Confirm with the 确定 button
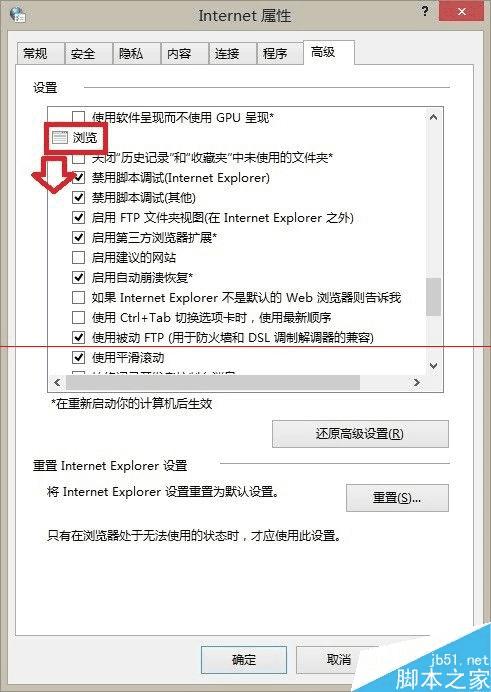The image size is (491, 692). [244, 660]
